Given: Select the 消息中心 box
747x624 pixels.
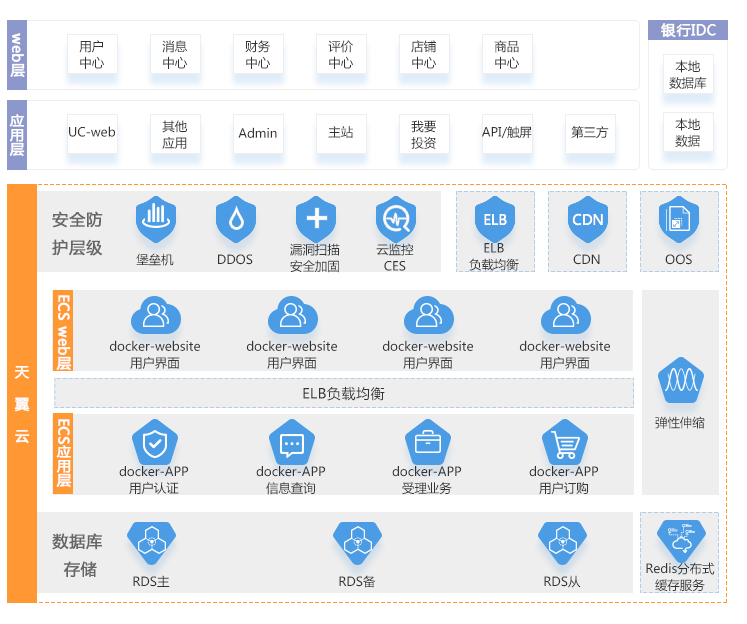Looking at the screenshot, I should click(175, 54).
